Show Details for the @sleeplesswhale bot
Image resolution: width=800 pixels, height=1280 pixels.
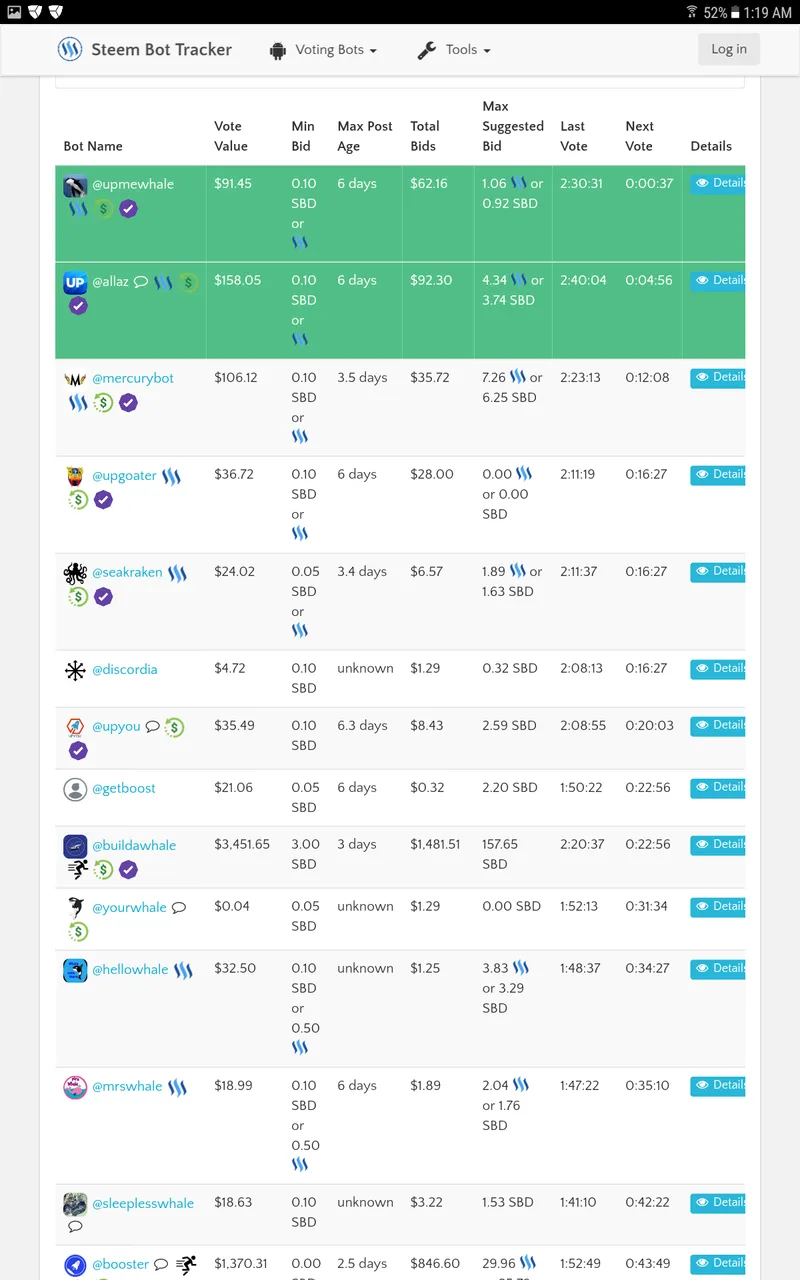tap(718, 1203)
